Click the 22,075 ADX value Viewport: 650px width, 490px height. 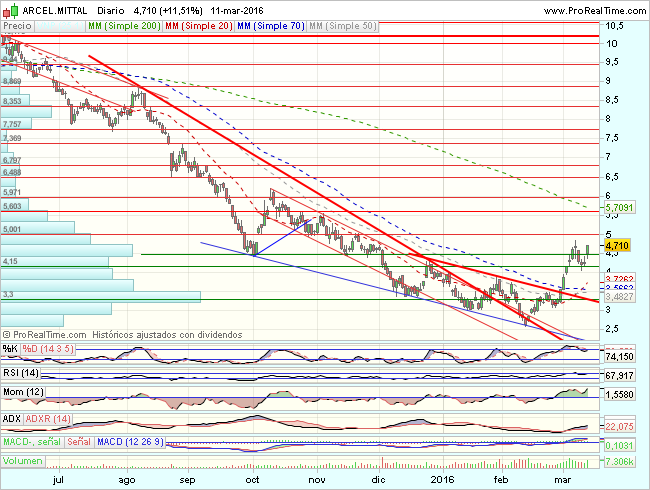[619, 427]
